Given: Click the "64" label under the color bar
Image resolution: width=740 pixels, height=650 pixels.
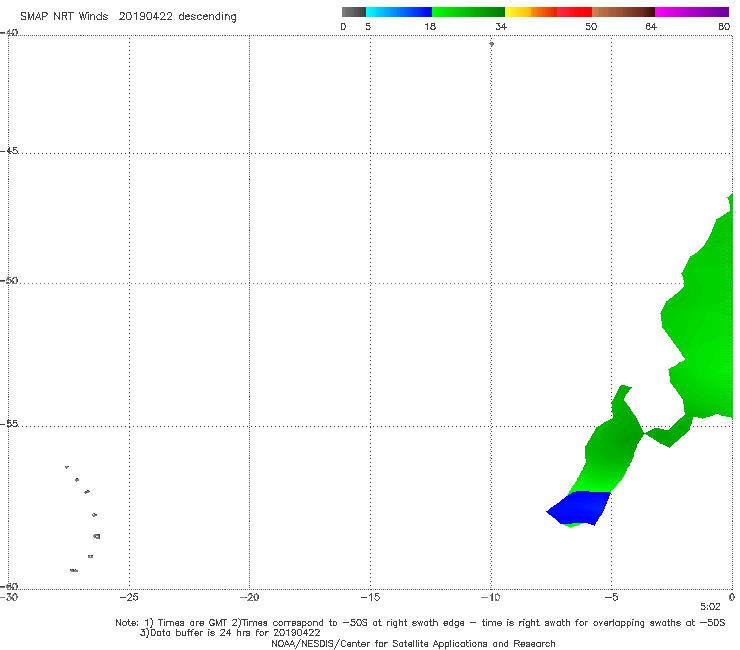Looking at the screenshot, I should tap(651, 26).
